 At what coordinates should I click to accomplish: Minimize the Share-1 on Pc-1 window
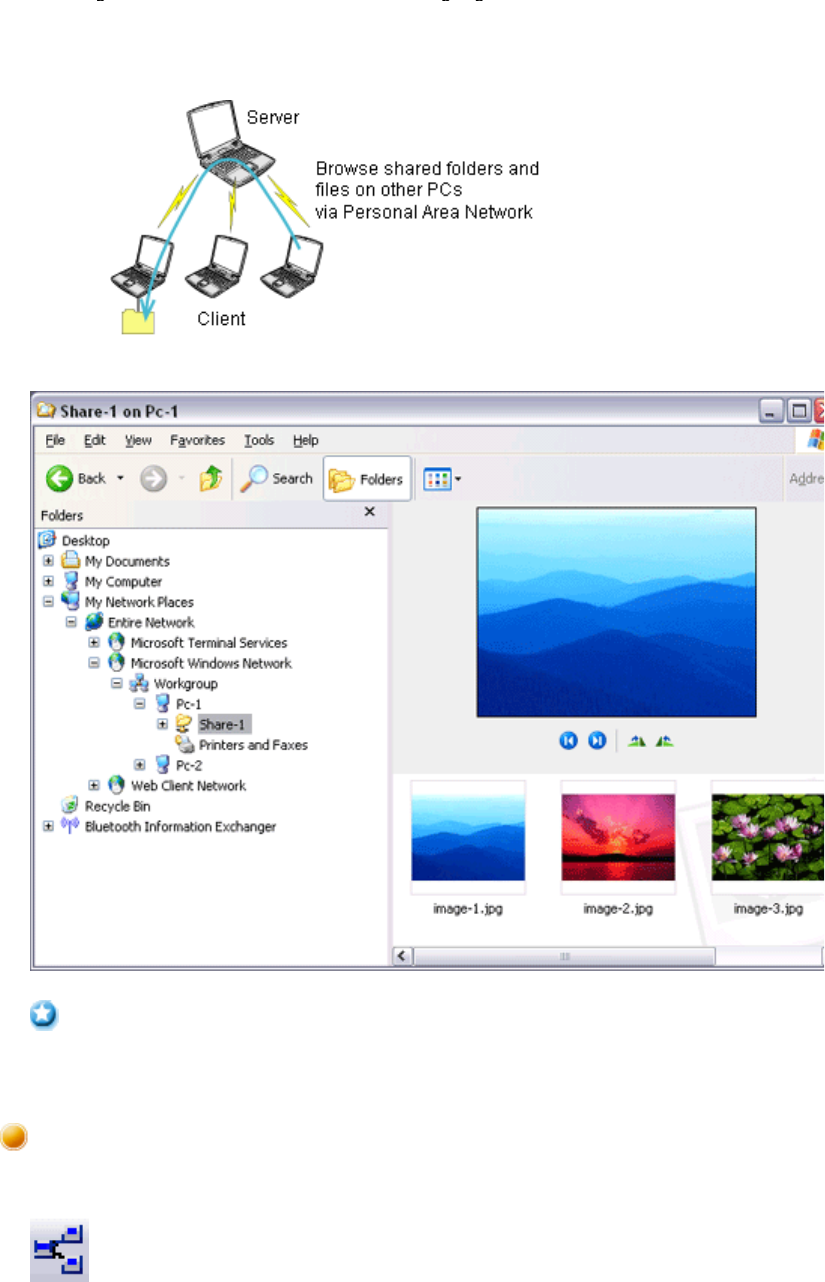(x=772, y=410)
